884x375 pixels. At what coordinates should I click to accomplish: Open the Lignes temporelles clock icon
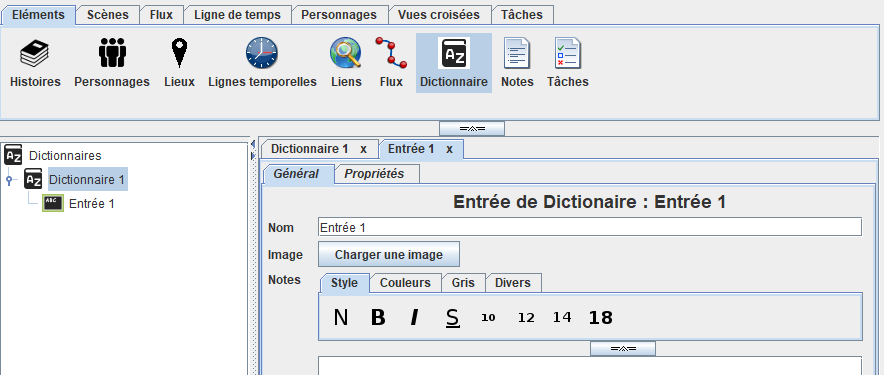262,53
